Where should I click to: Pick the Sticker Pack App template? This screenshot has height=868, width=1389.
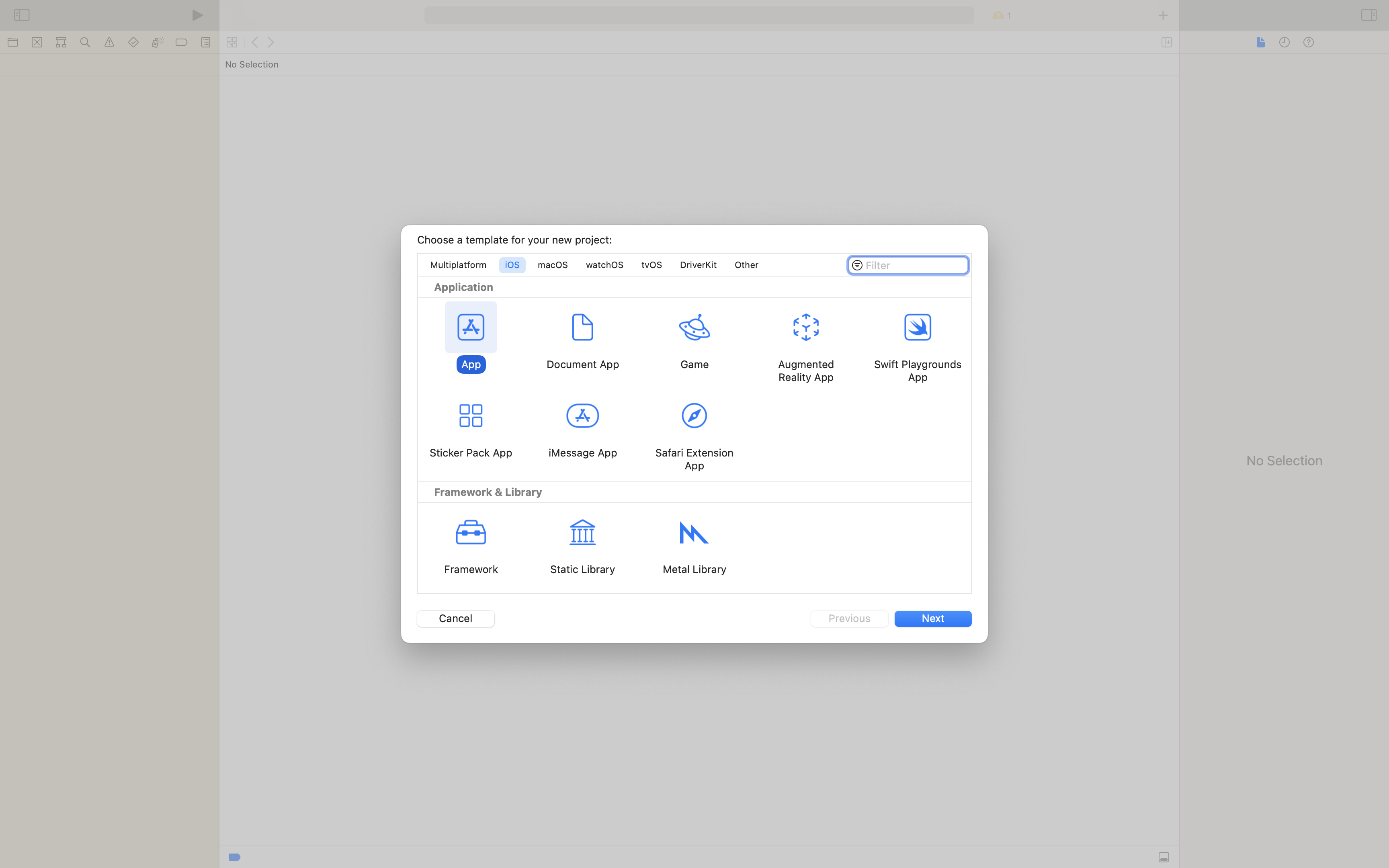point(471,416)
